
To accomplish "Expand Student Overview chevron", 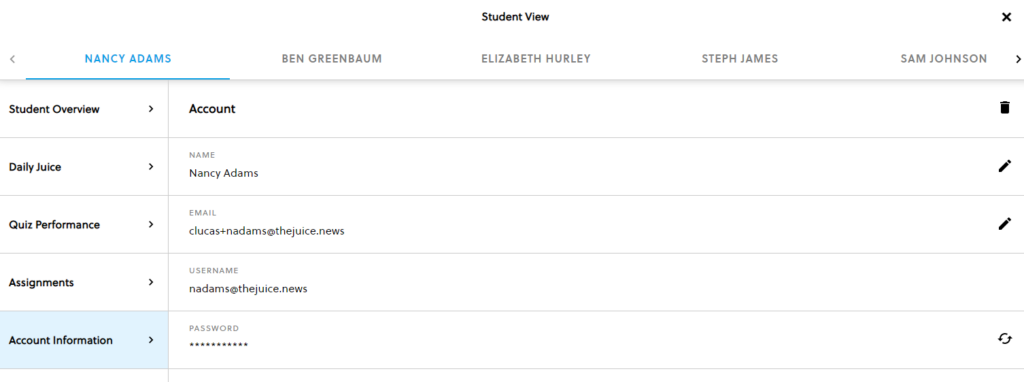I will pyautogui.click(x=151, y=109).
